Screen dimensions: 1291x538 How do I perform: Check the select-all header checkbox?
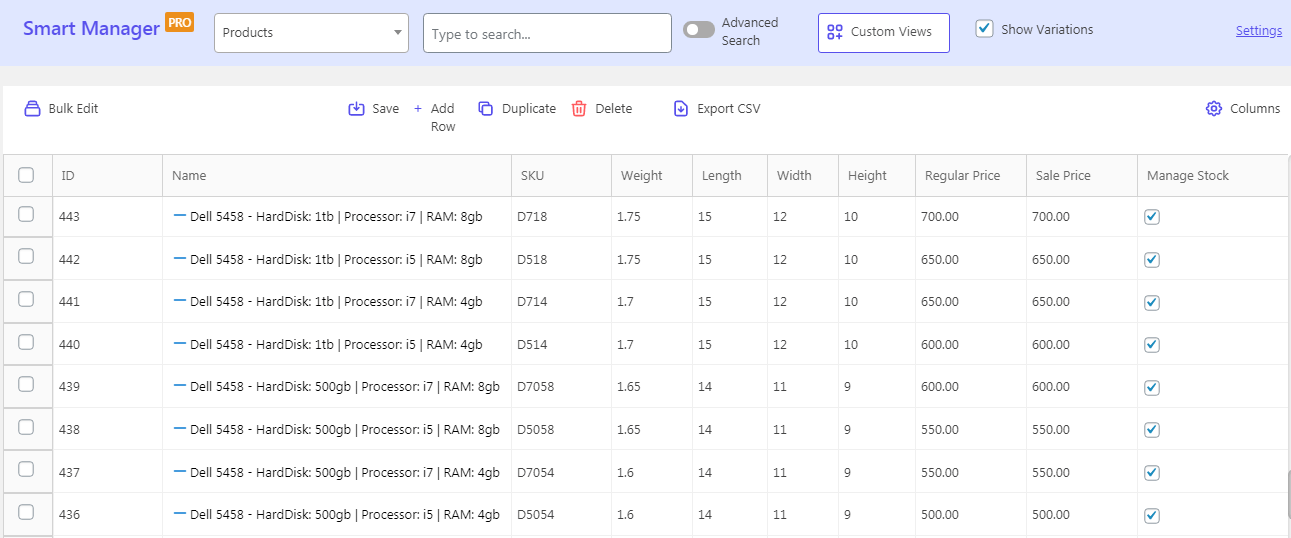[x=26, y=175]
